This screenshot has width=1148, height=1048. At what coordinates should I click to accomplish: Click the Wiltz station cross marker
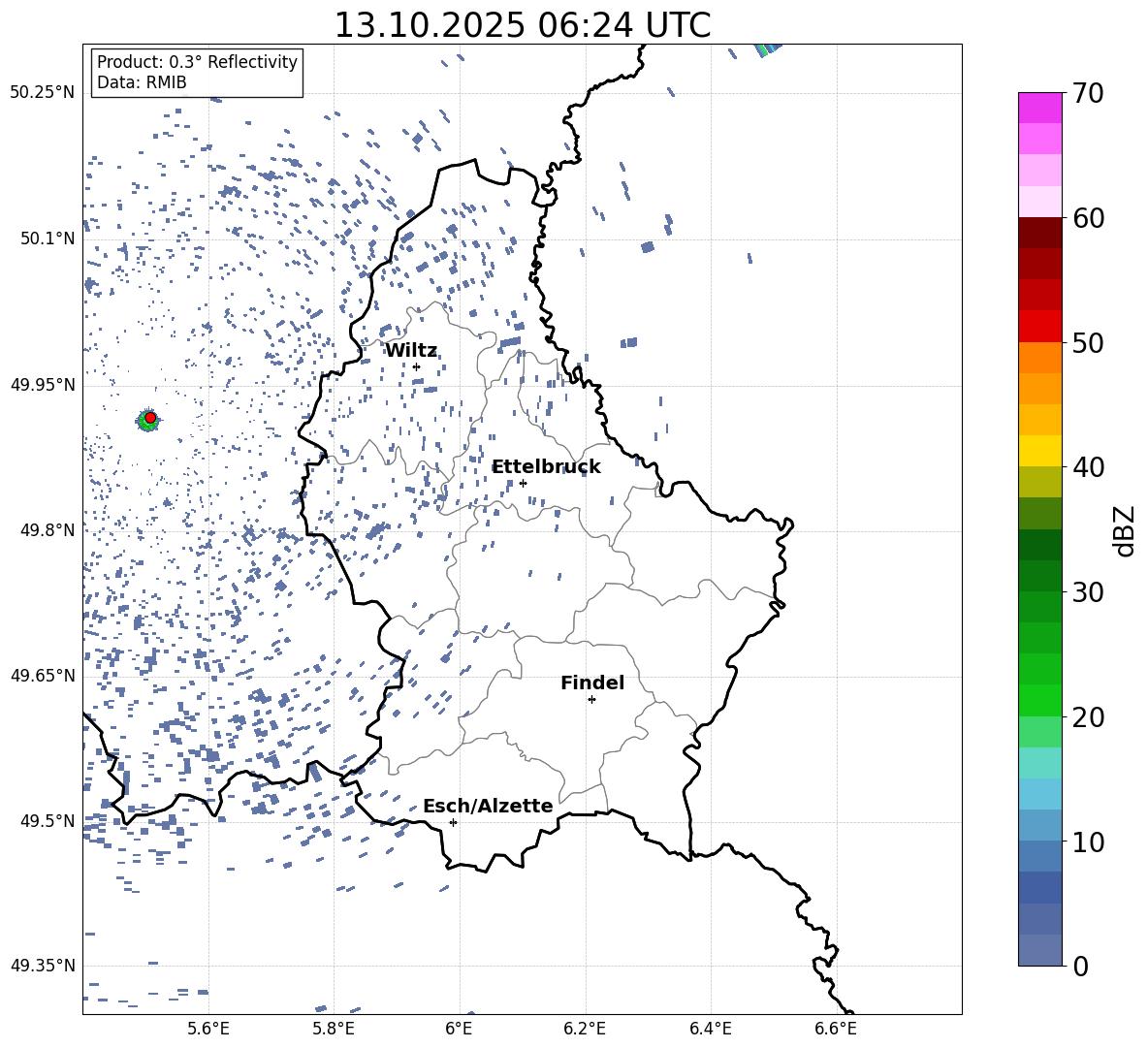point(416,366)
